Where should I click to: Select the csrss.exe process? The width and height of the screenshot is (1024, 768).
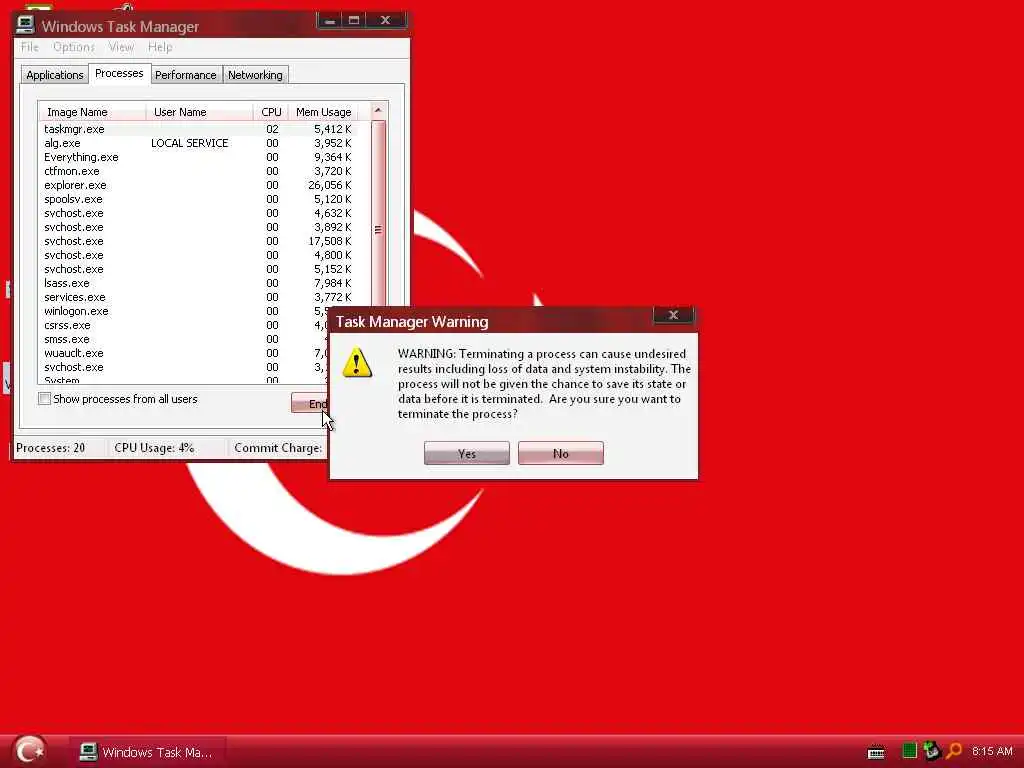pos(185,325)
